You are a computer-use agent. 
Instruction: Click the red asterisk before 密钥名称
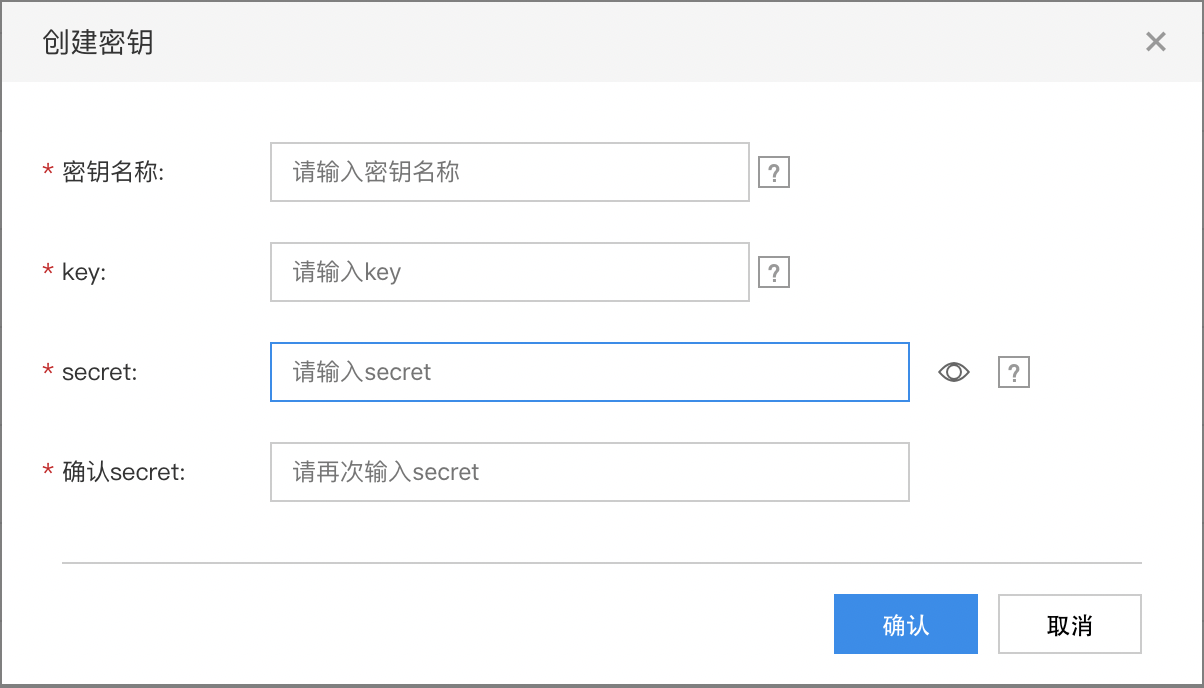coord(48,173)
